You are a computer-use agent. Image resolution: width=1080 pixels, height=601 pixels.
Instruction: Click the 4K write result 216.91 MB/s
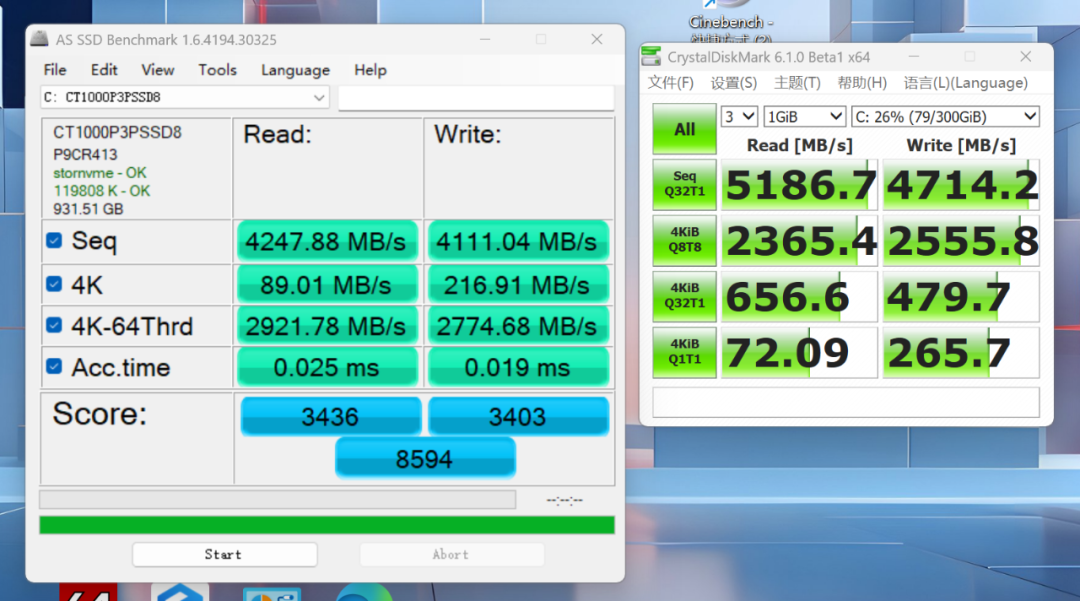pyautogui.click(x=517, y=285)
